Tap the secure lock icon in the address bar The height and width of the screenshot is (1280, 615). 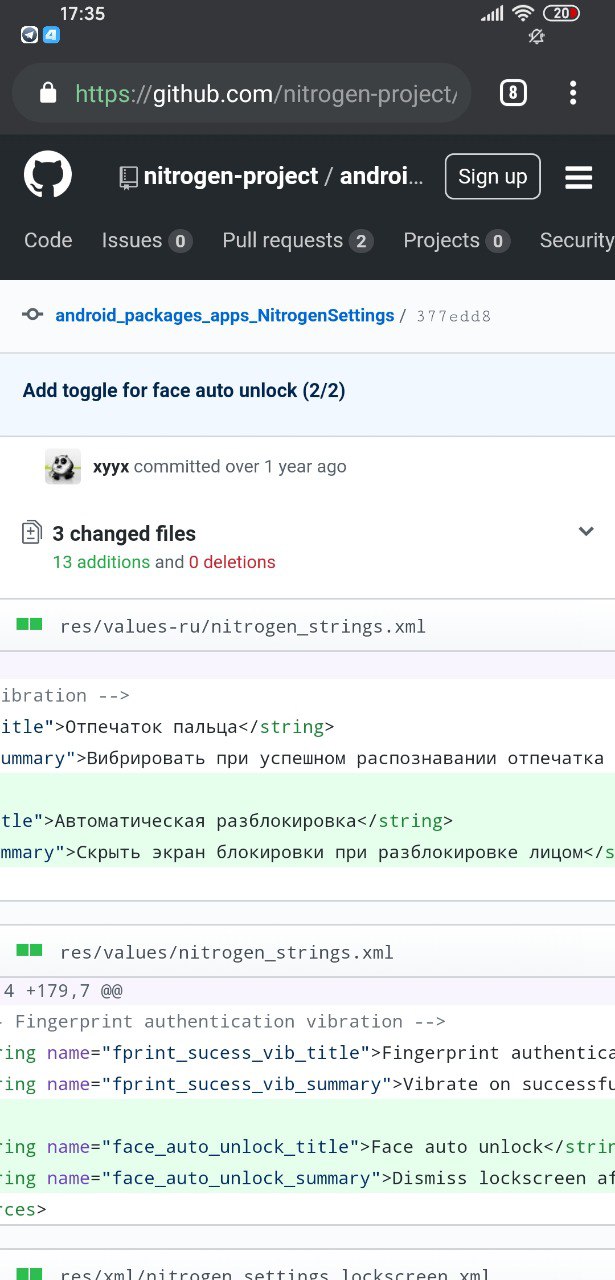point(47,93)
